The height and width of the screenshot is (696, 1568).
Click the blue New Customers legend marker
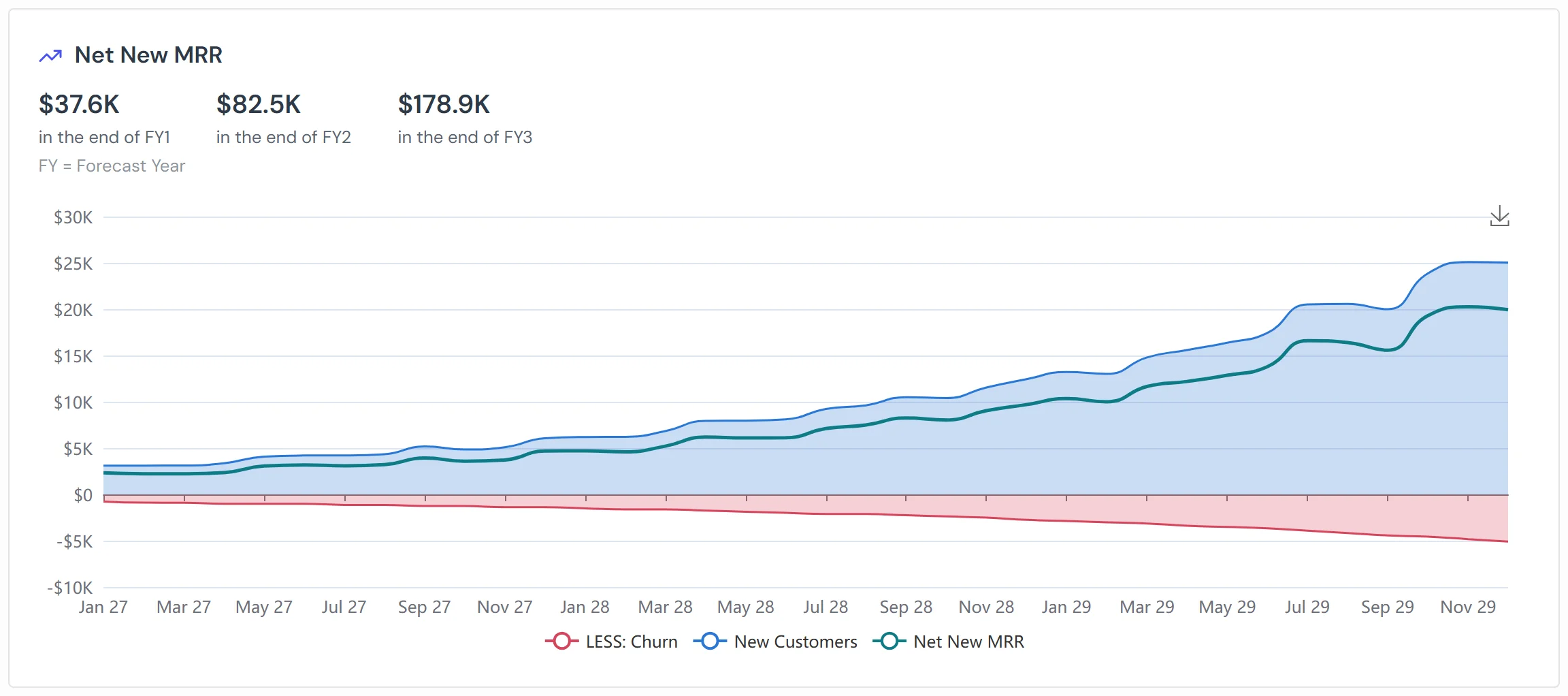point(710,642)
